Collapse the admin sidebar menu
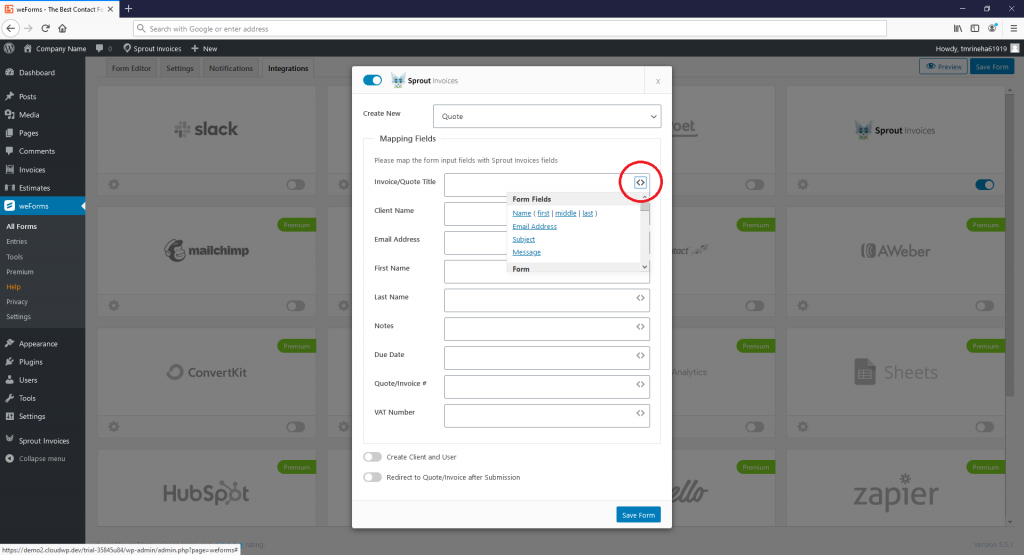1024x555 pixels. 42,458
